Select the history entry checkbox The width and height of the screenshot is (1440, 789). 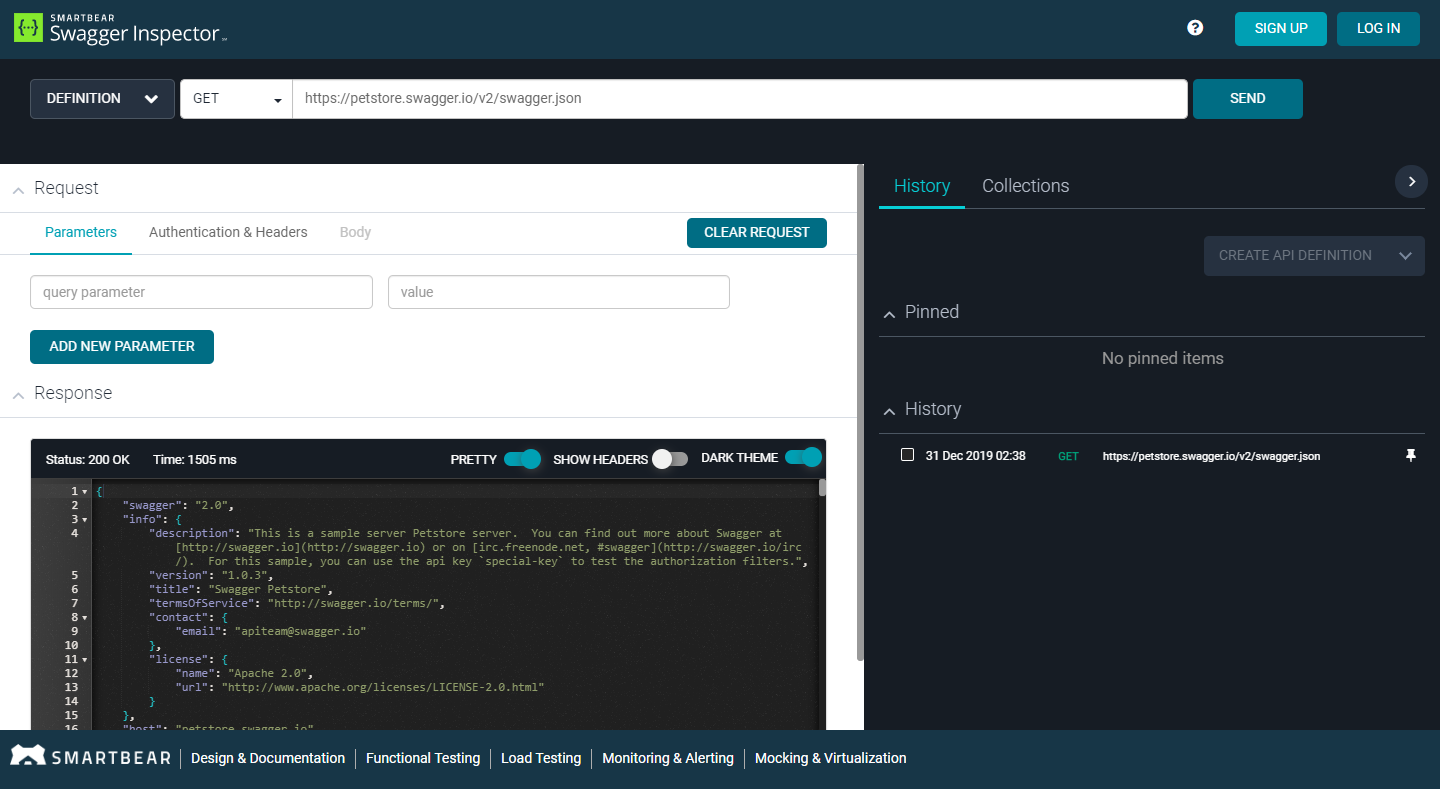tap(907, 455)
